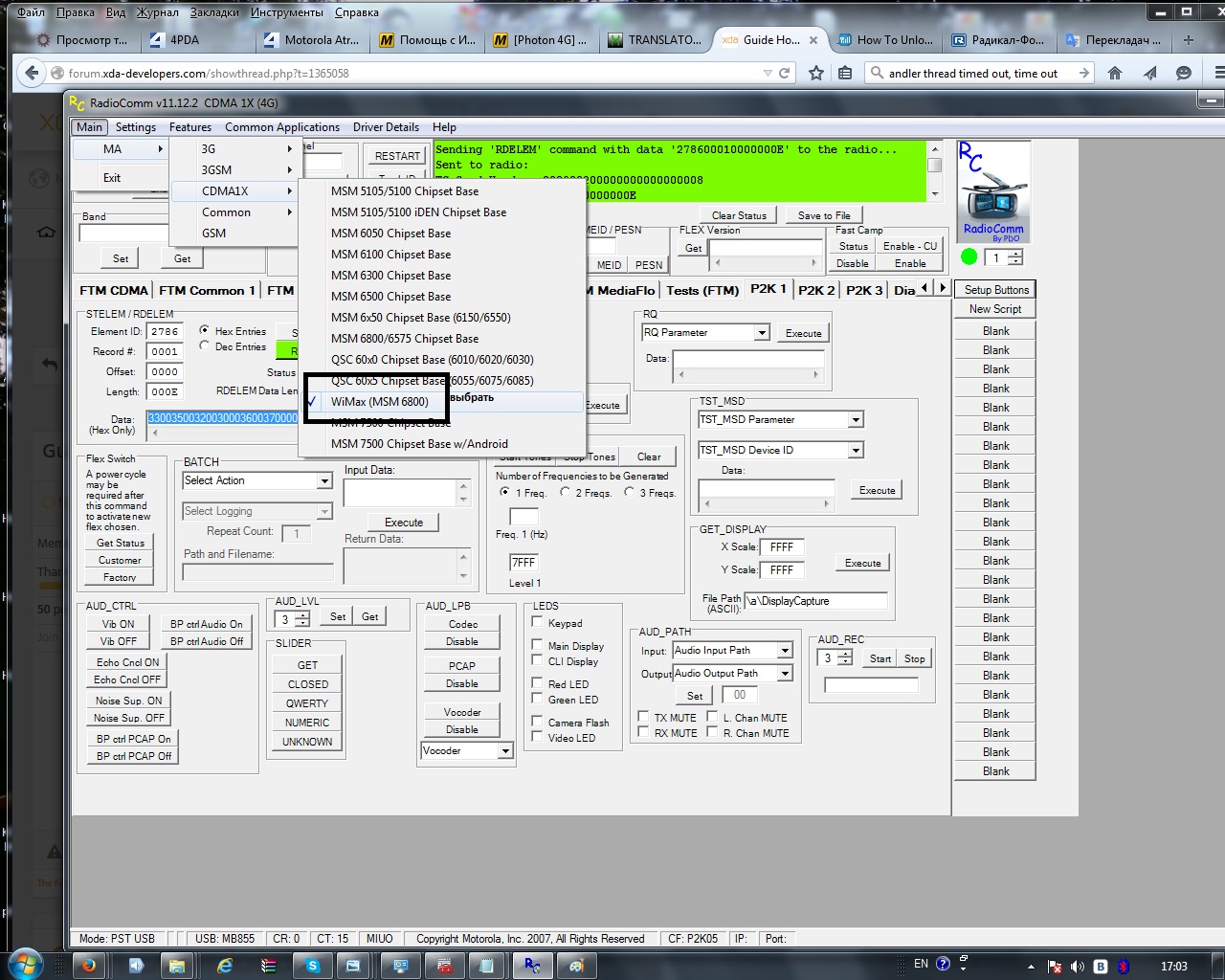
Task: Open Windows Explorer folder in taskbar
Action: 175,966
